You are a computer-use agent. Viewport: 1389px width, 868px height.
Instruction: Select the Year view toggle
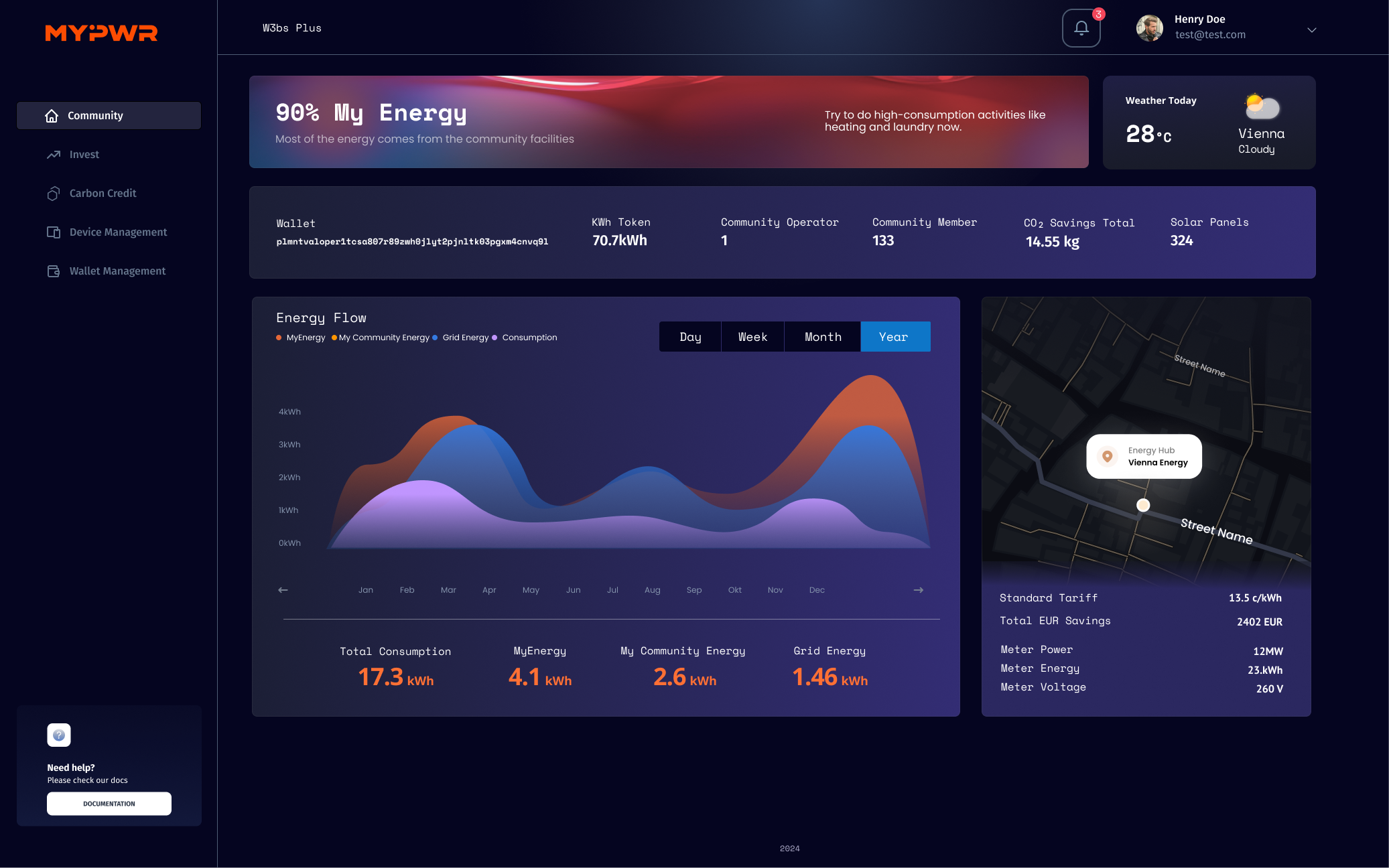pyautogui.click(x=894, y=336)
